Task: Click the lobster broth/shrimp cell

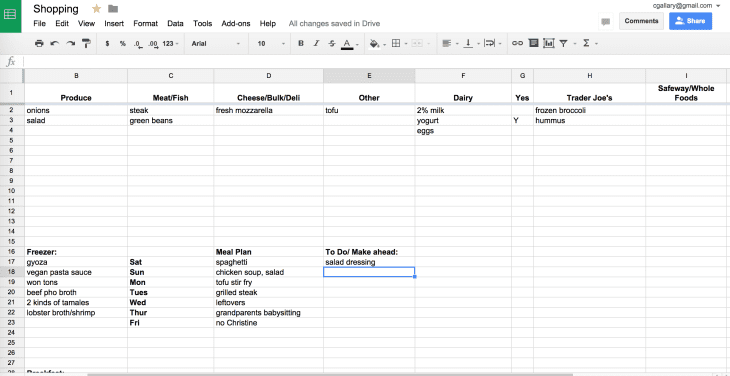Action: [76, 313]
